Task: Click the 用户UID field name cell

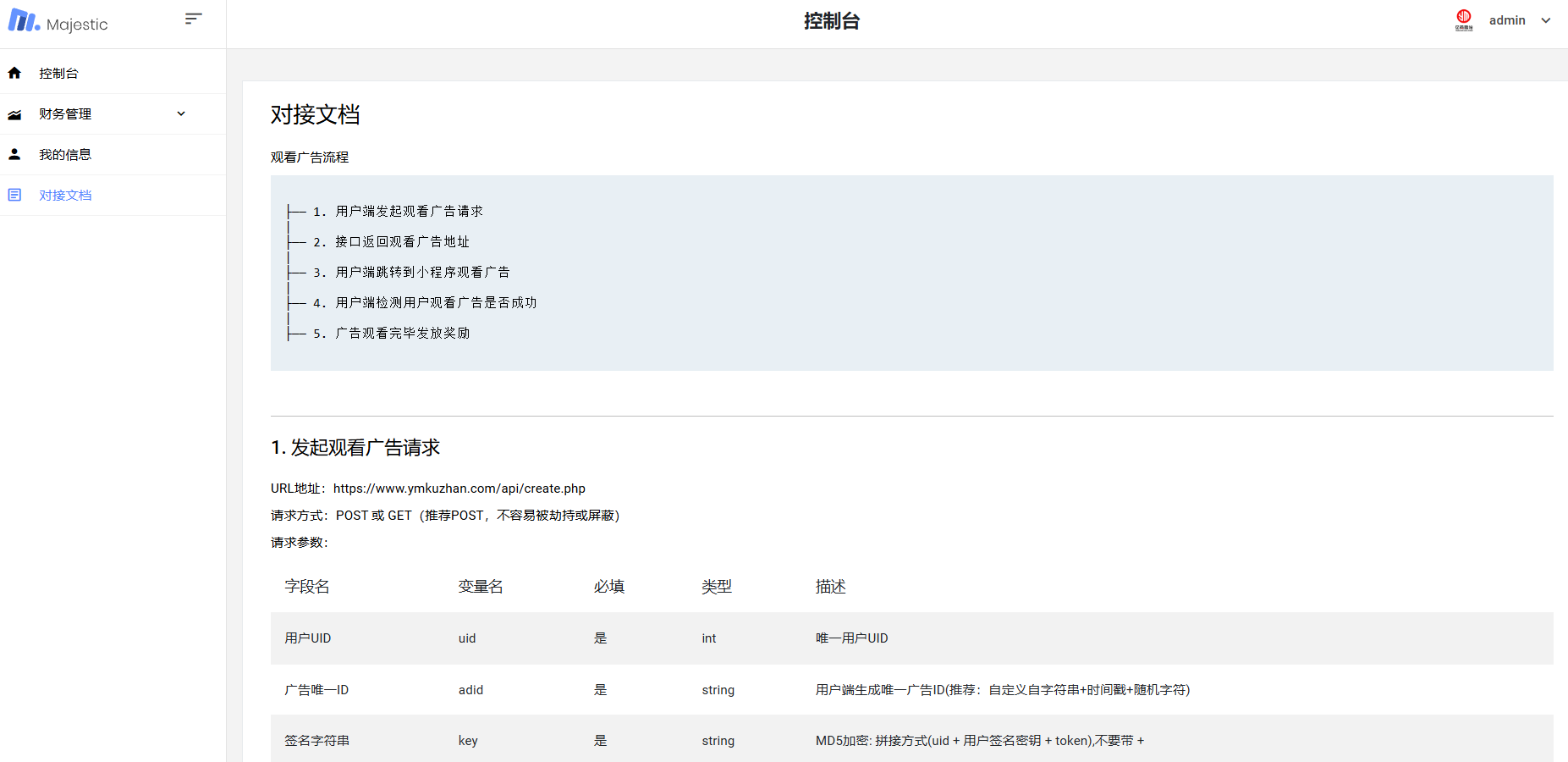Action: click(308, 638)
